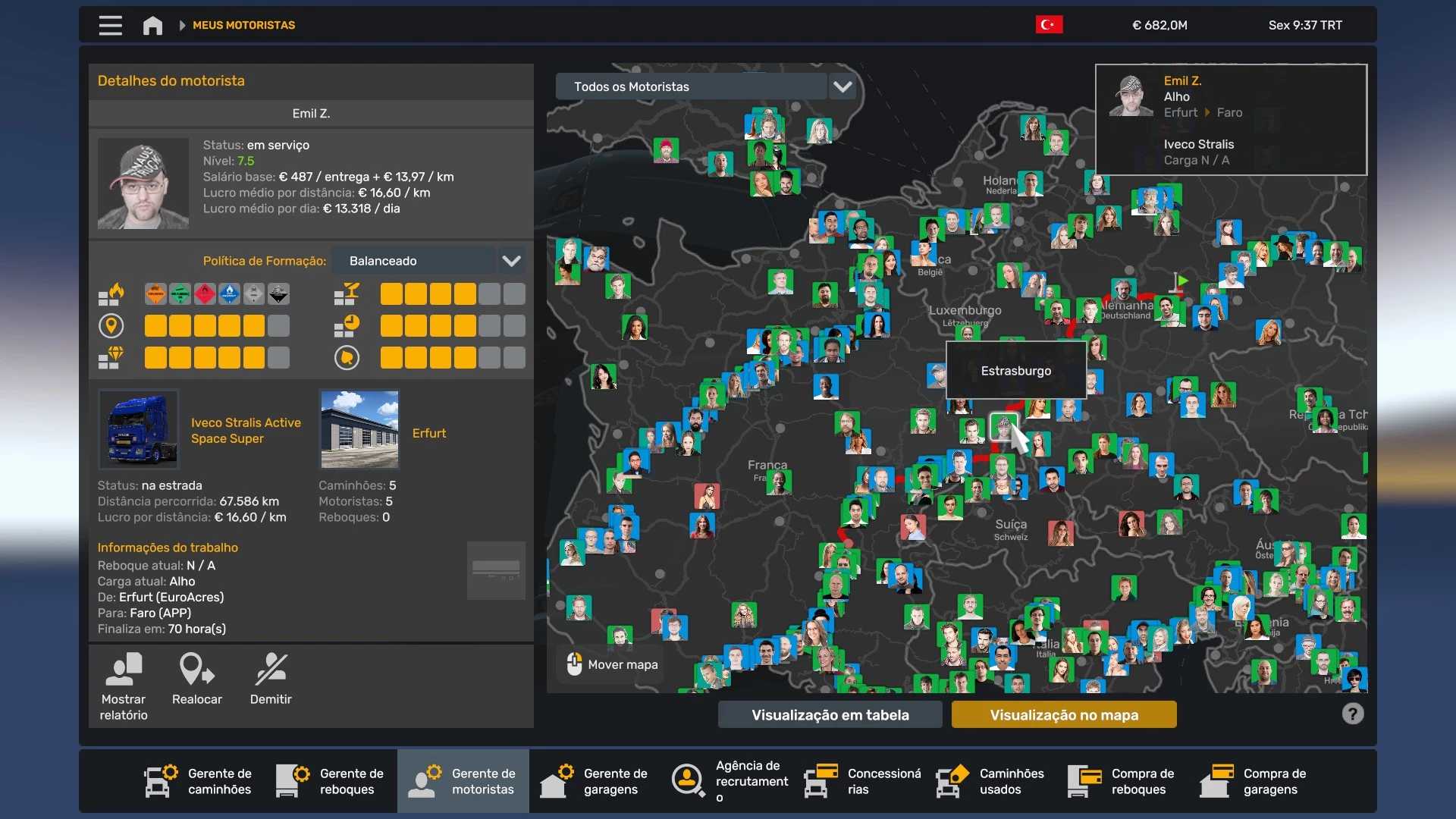Open Gerente de caminhões

199,781
